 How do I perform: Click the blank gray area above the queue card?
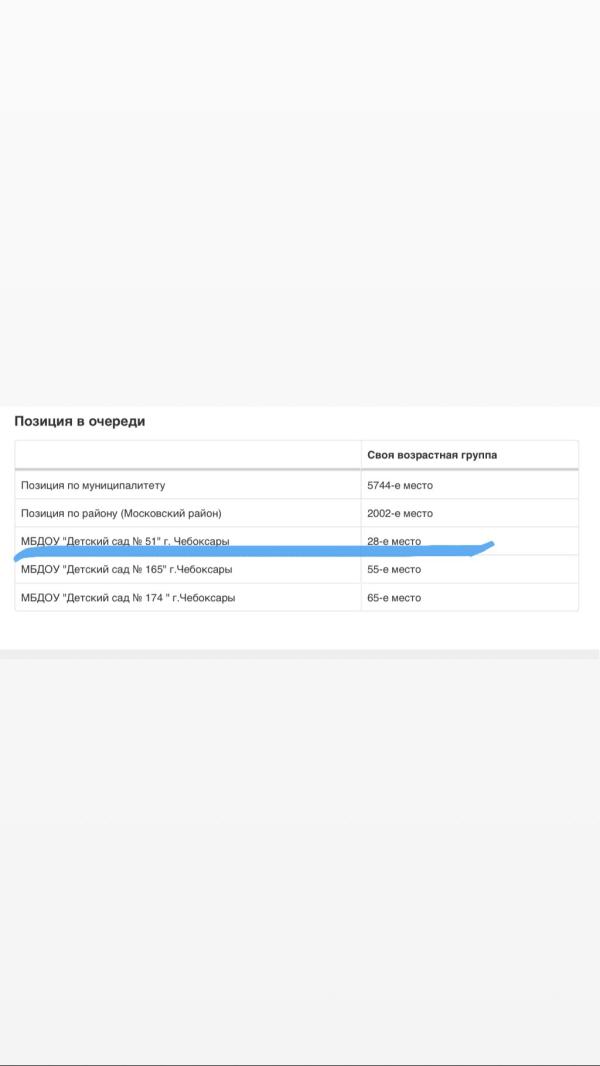pos(300,200)
